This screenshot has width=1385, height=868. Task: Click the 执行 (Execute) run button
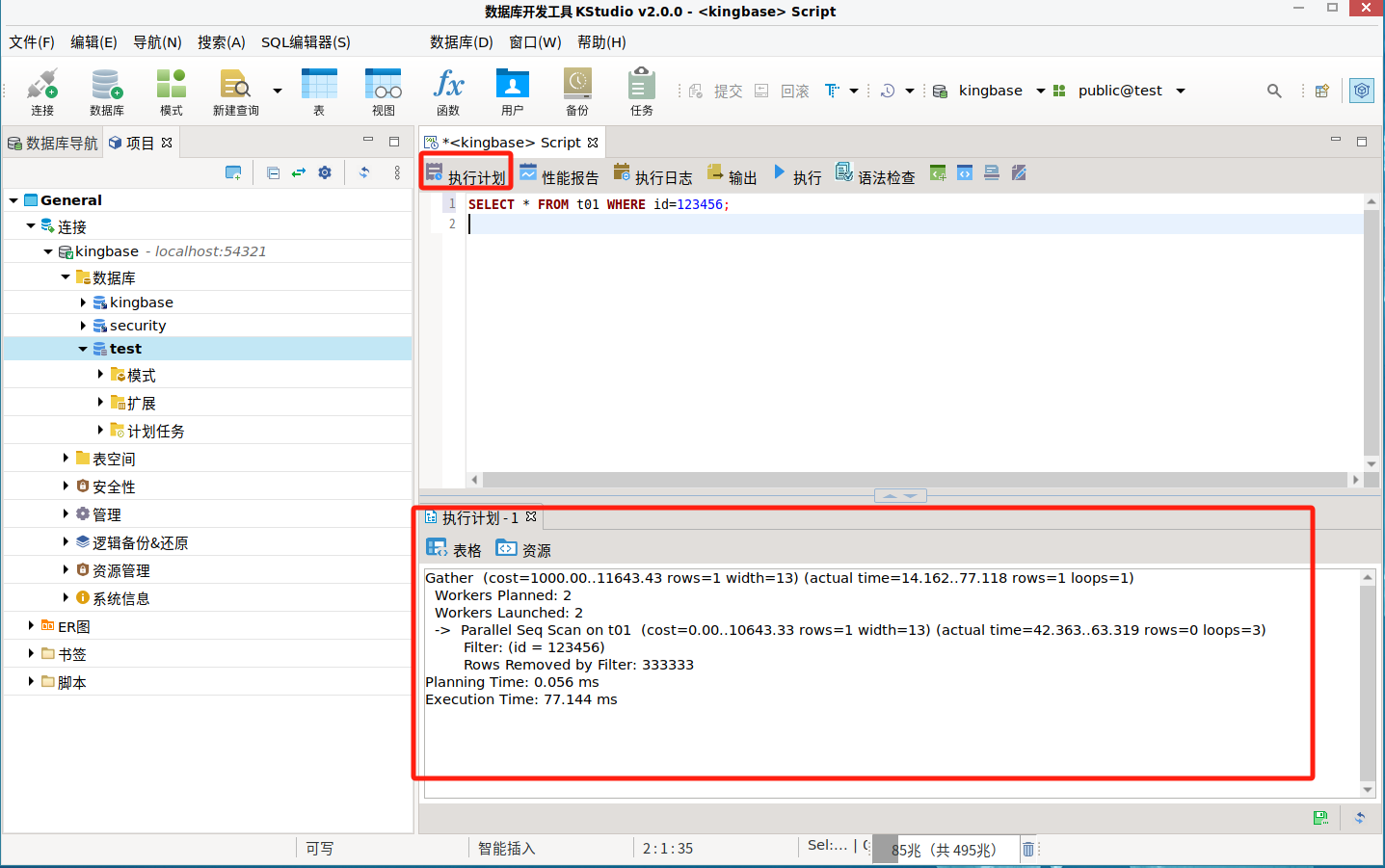pos(797,176)
